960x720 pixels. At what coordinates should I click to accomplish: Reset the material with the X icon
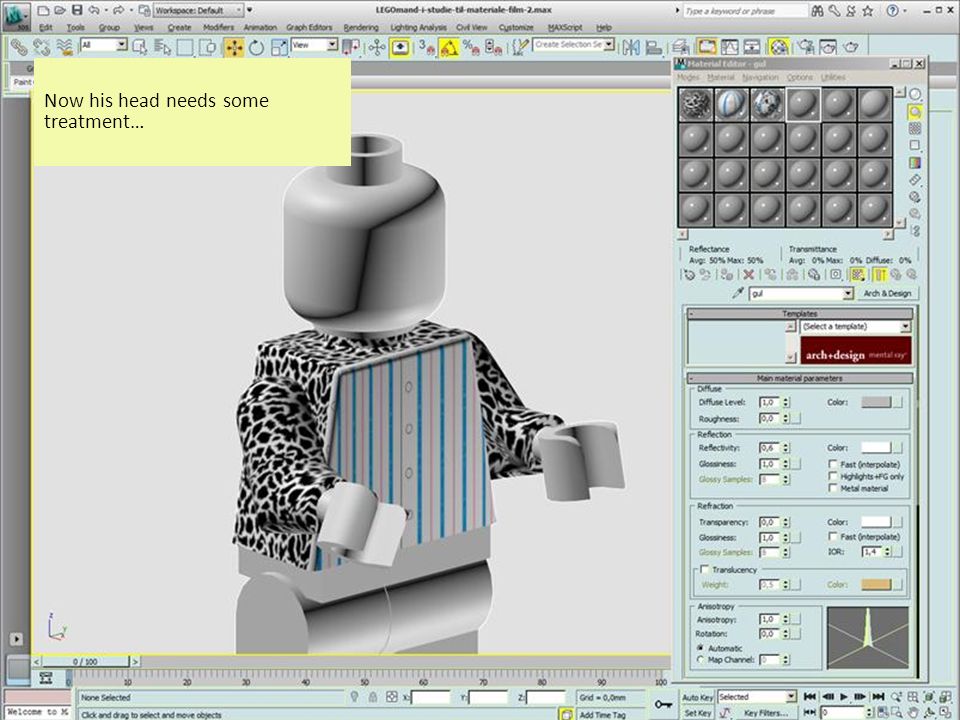(748, 275)
